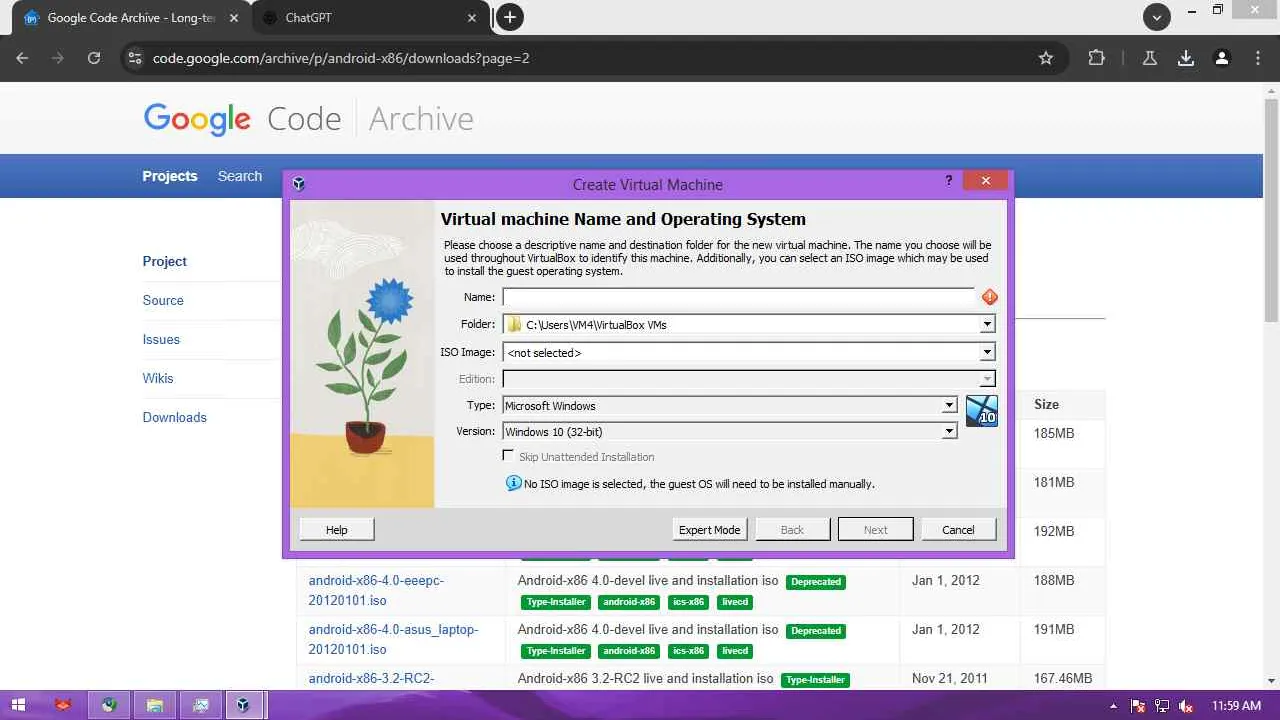
Task: Switch to the ChatGPT tab
Action: tap(370, 18)
